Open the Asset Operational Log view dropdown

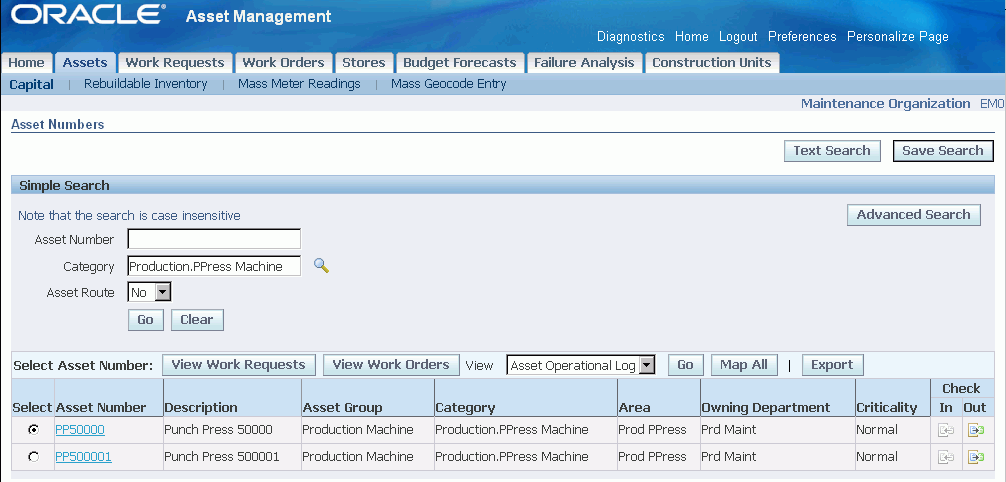tap(581, 365)
